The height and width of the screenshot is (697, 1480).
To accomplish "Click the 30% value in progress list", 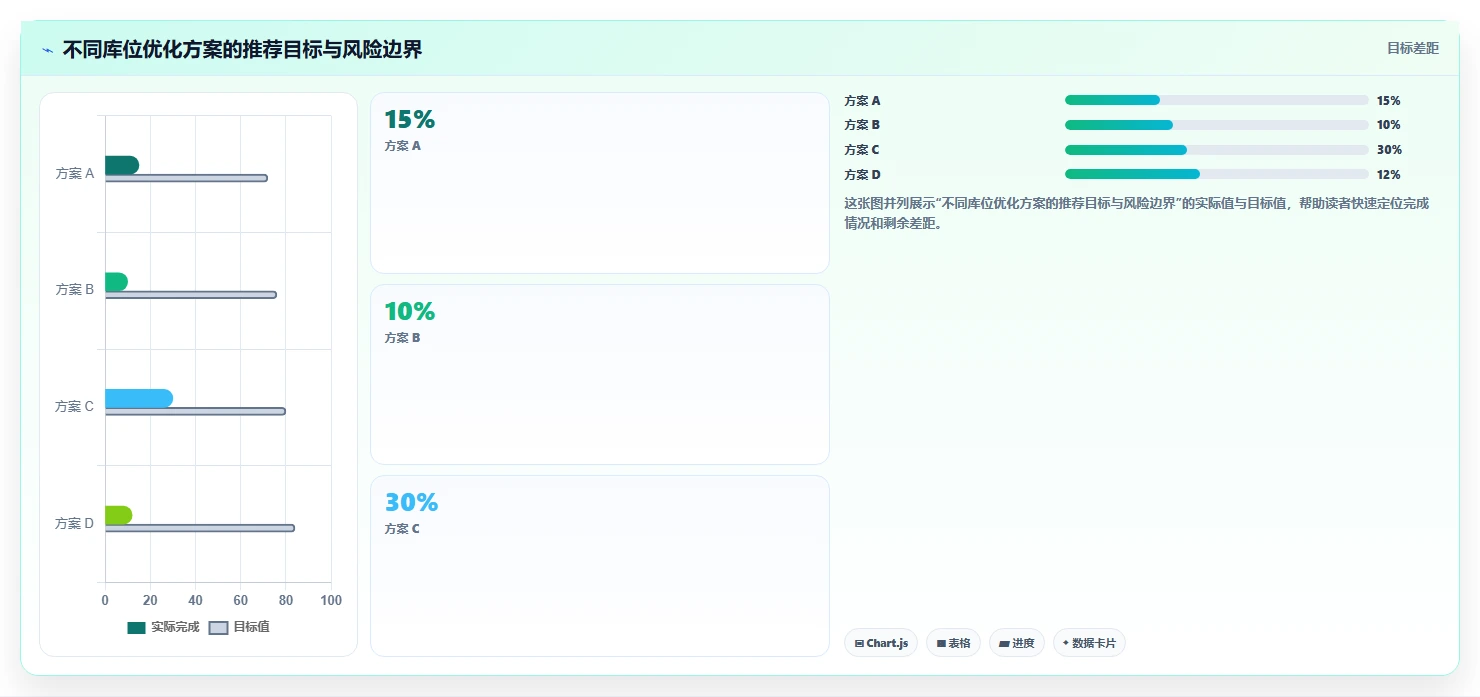I will 1389,150.
